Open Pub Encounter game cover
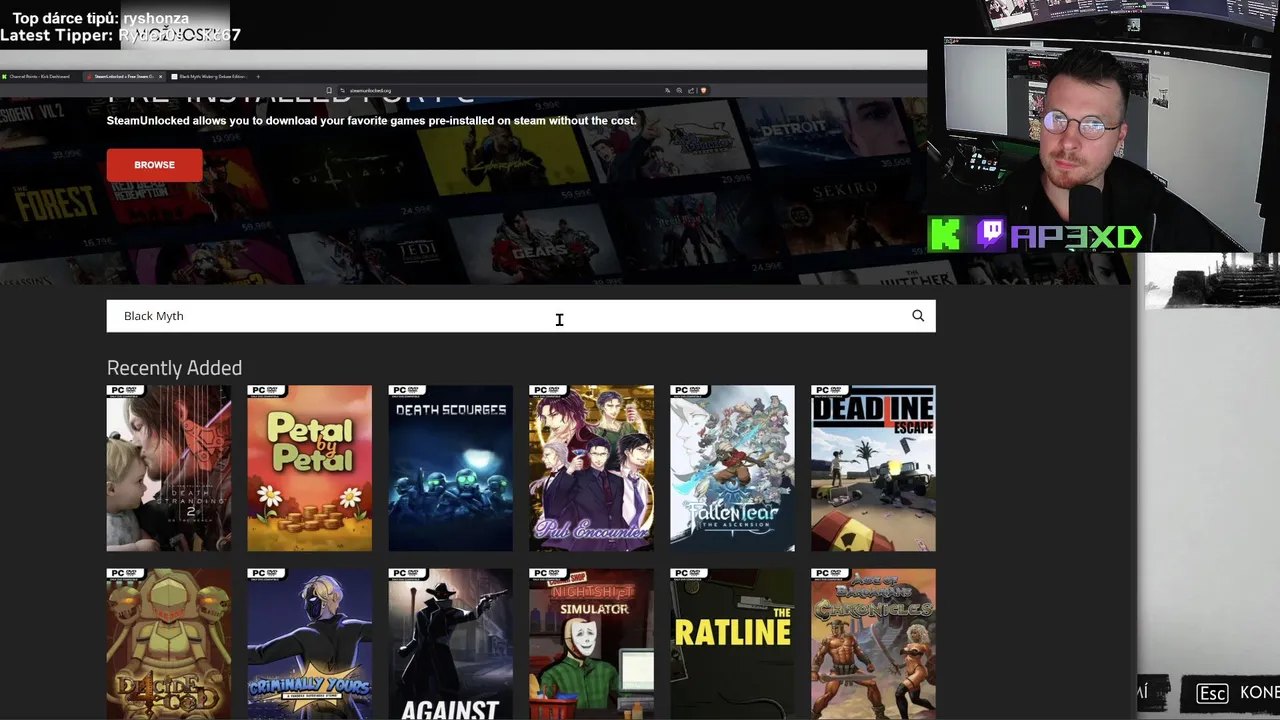Screen dimensions: 1280x720 click(591, 468)
